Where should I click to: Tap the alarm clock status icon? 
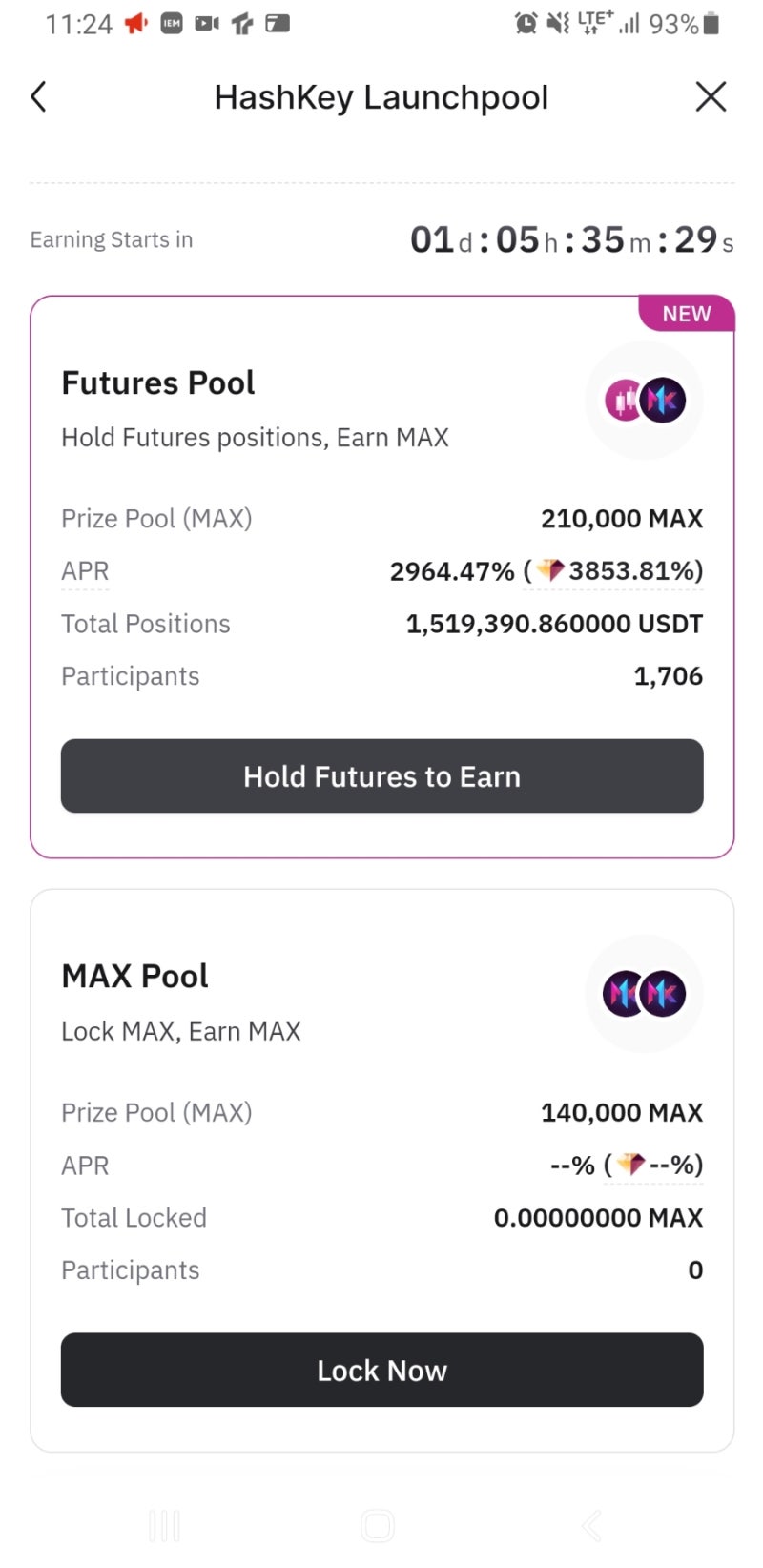pos(526,24)
